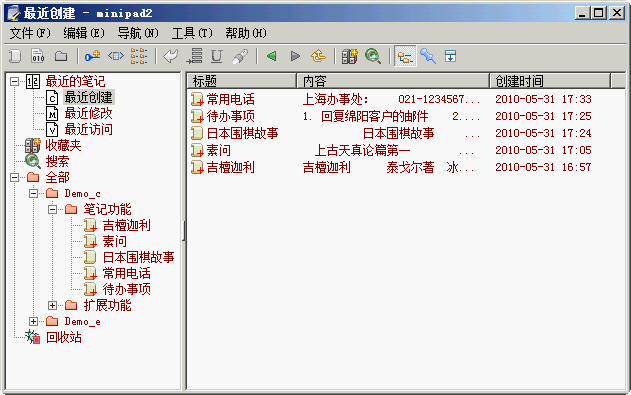Navigate forward with the gray right arrow
The height and width of the screenshot is (395, 631).
[295, 56]
